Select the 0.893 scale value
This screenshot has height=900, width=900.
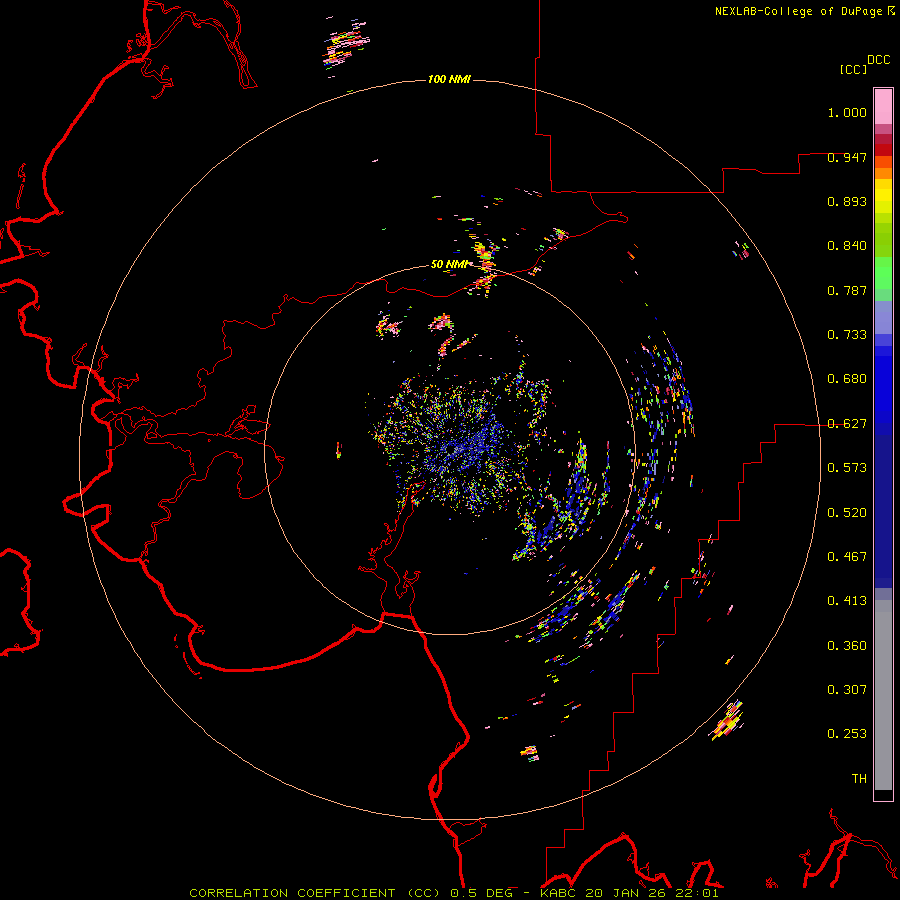[x=847, y=201]
